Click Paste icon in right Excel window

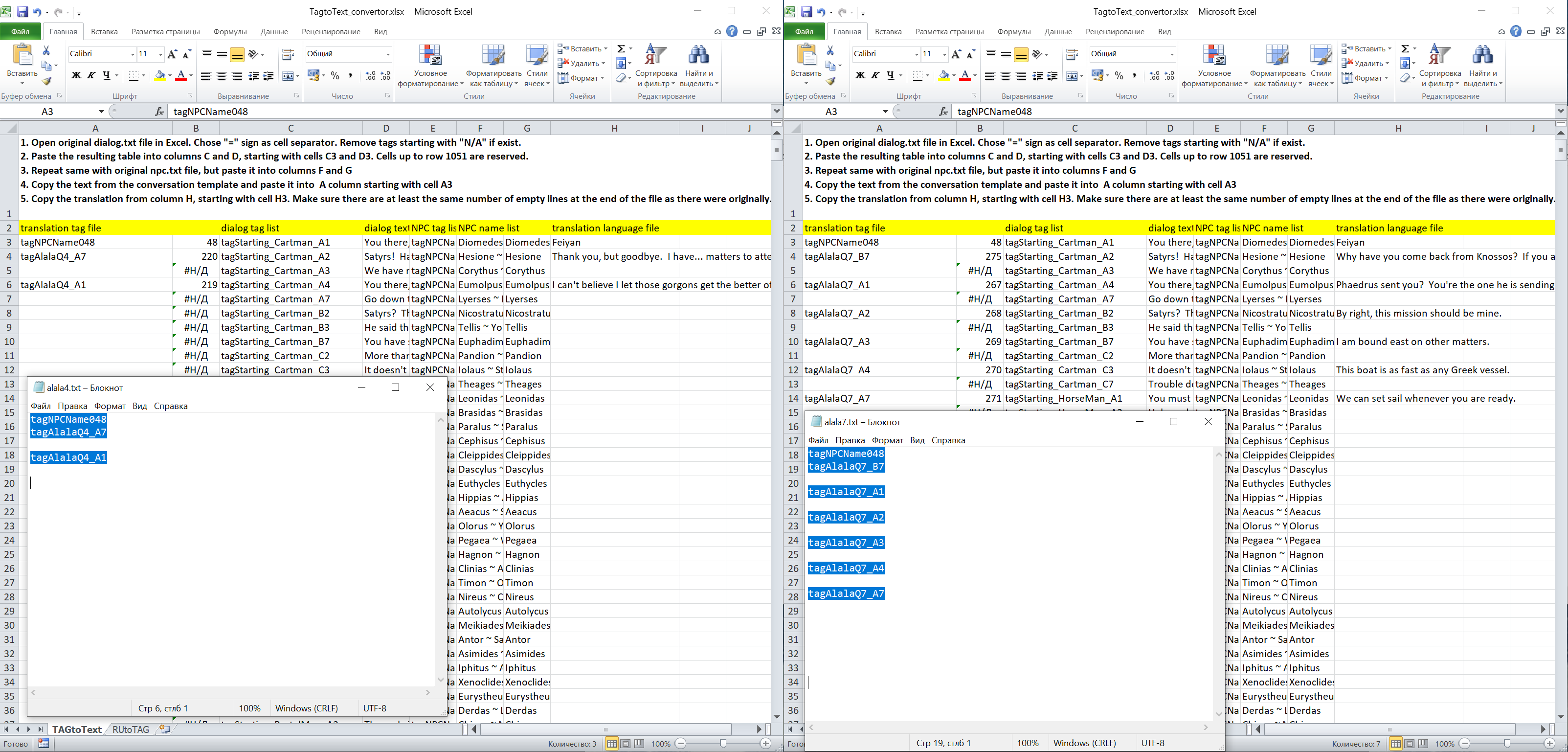point(806,55)
